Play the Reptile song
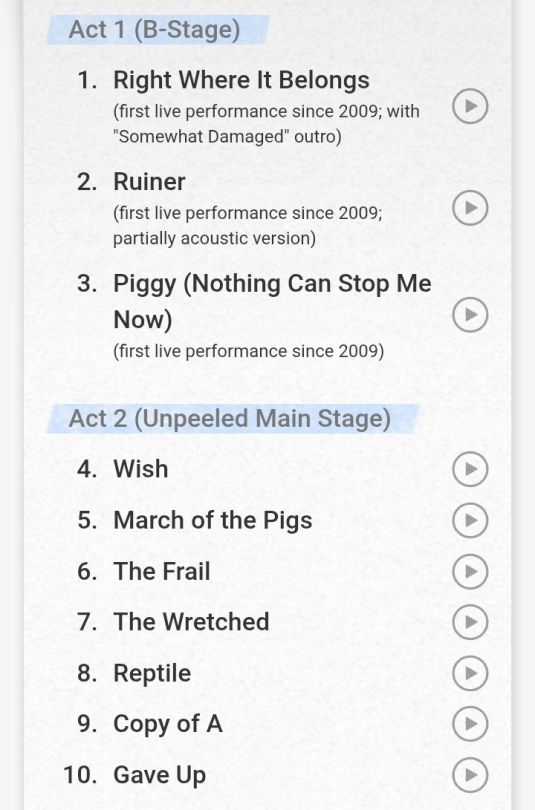Screen dimensions: 535x810 (470, 673)
